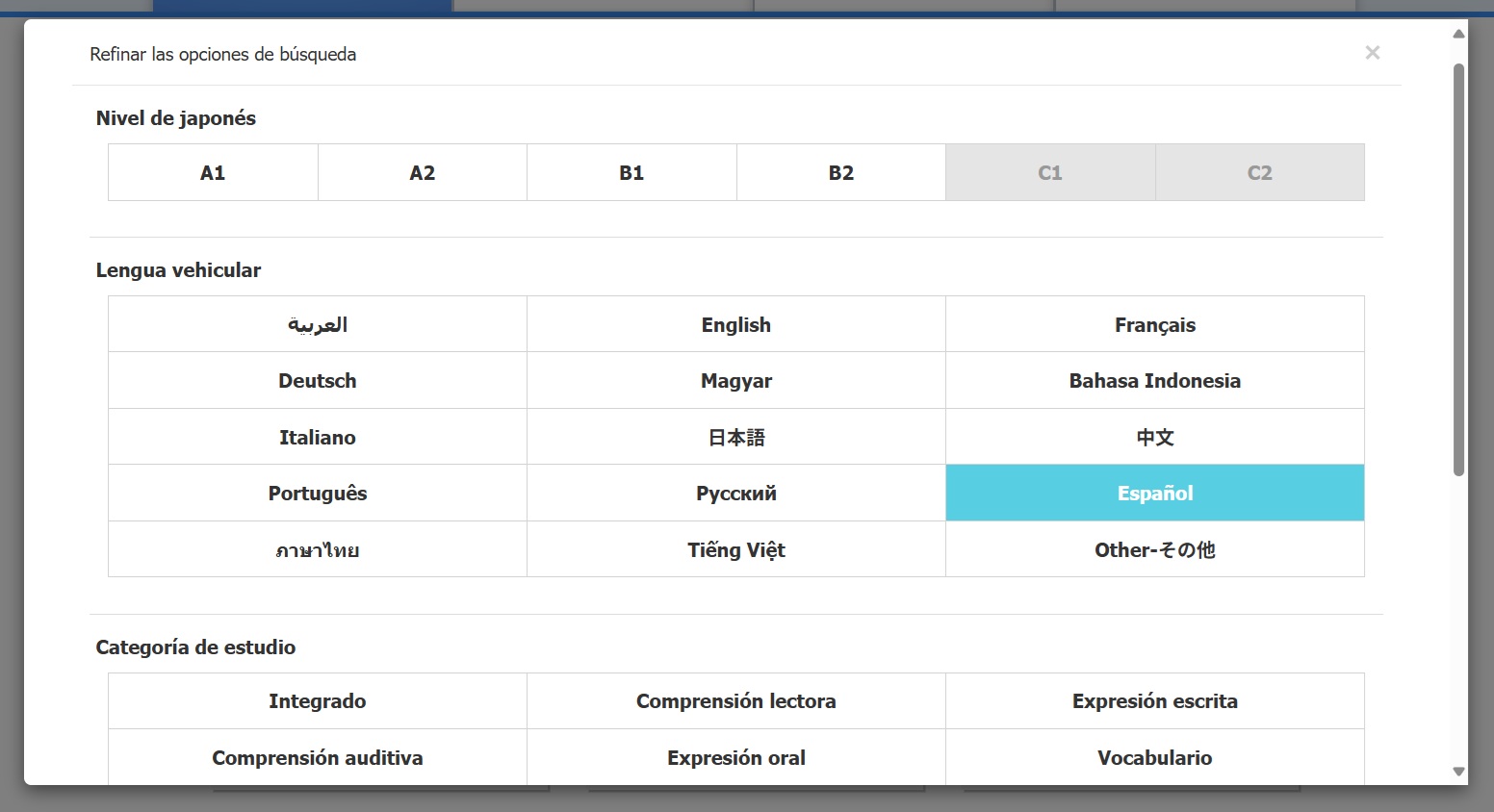This screenshot has width=1494, height=812.
Task: Select the Русский language option
Action: pyautogui.click(x=735, y=494)
